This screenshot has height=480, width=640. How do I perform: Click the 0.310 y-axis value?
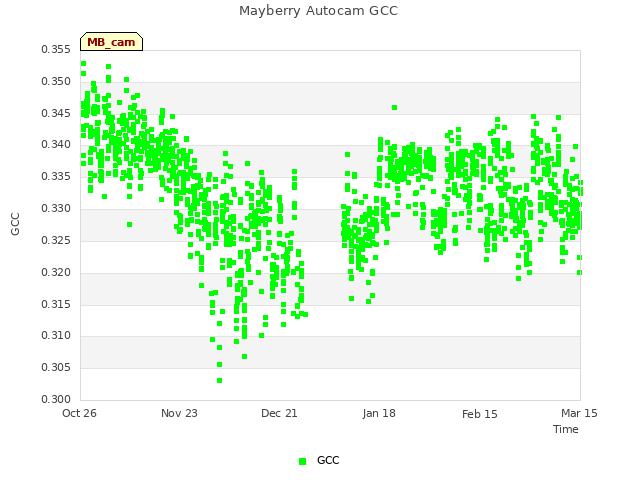56,336
